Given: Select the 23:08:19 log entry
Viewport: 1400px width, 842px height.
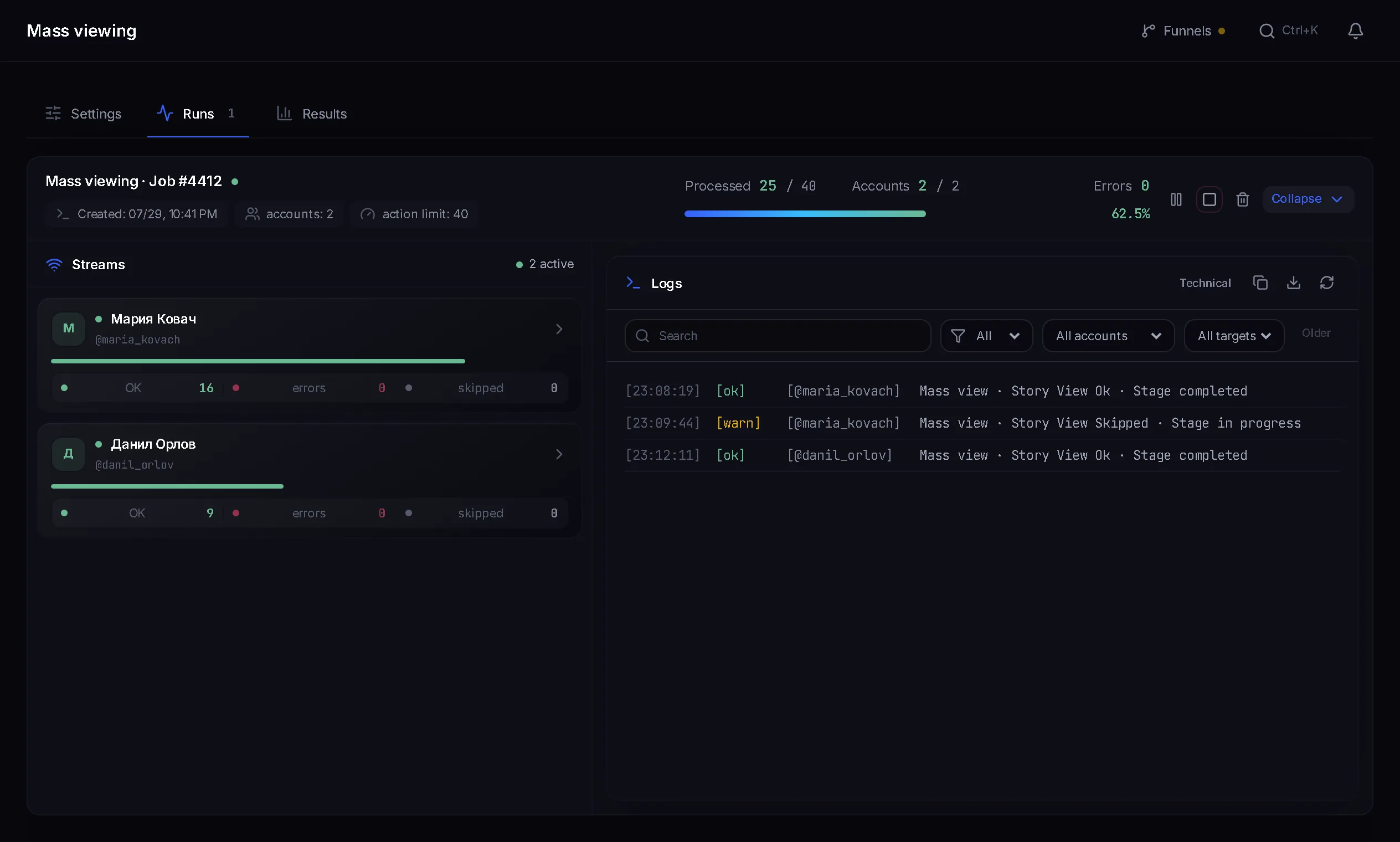Looking at the screenshot, I should (x=982, y=391).
